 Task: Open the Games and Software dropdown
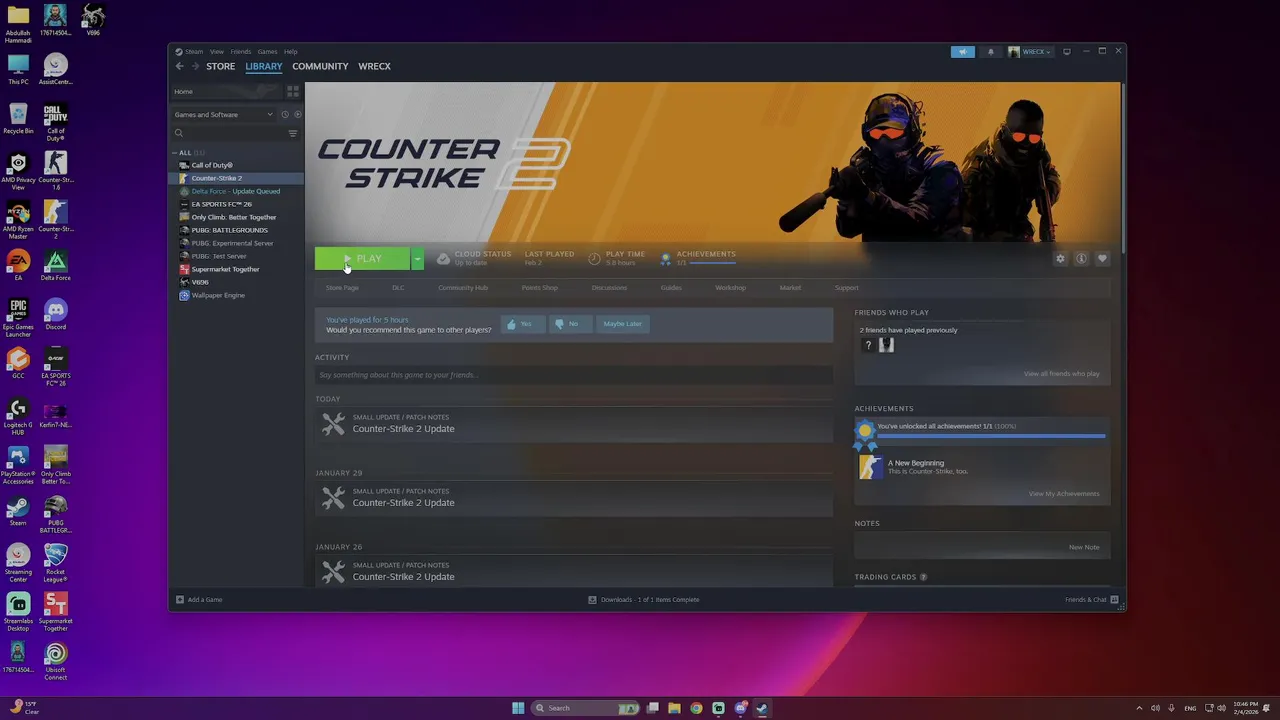[223, 114]
